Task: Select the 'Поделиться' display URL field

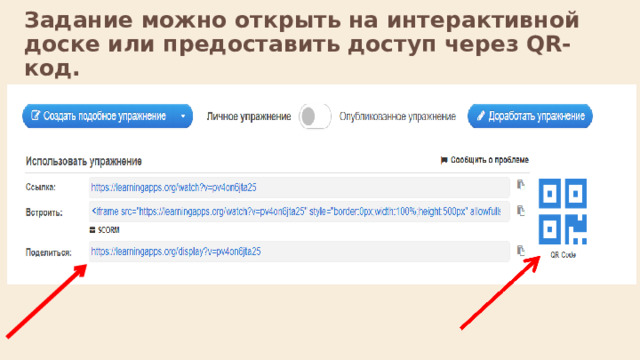Action: [x=299, y=251]
